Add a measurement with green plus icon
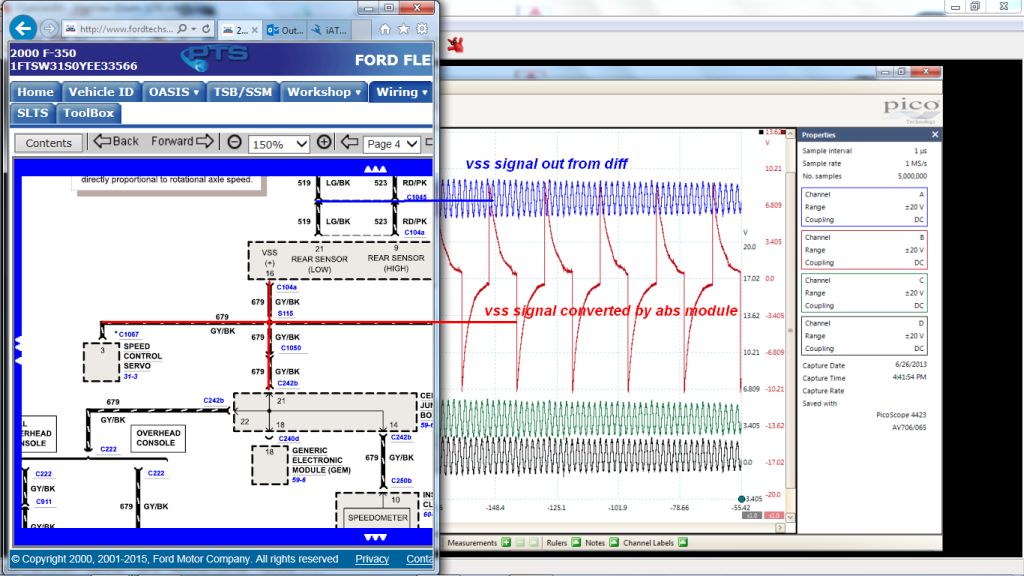This screenshot has width=1024, height=576. [506, 543]
